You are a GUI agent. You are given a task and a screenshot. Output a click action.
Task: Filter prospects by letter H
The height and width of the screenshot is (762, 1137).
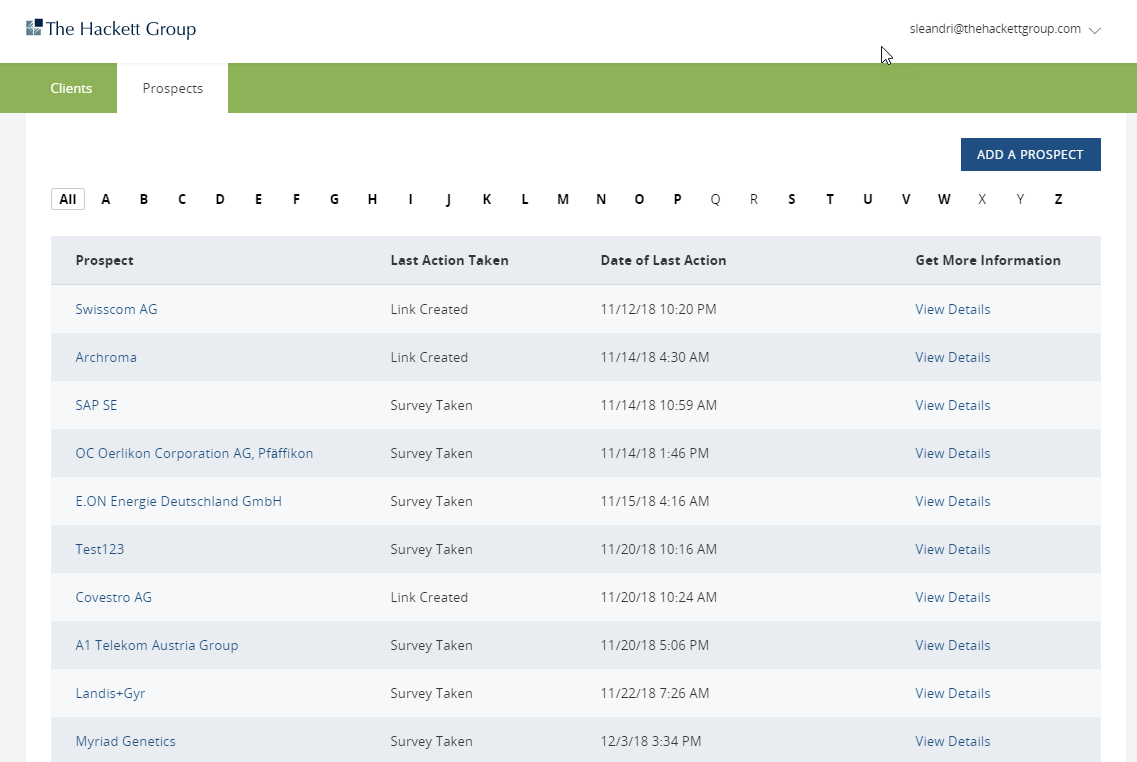click(372, 199)
